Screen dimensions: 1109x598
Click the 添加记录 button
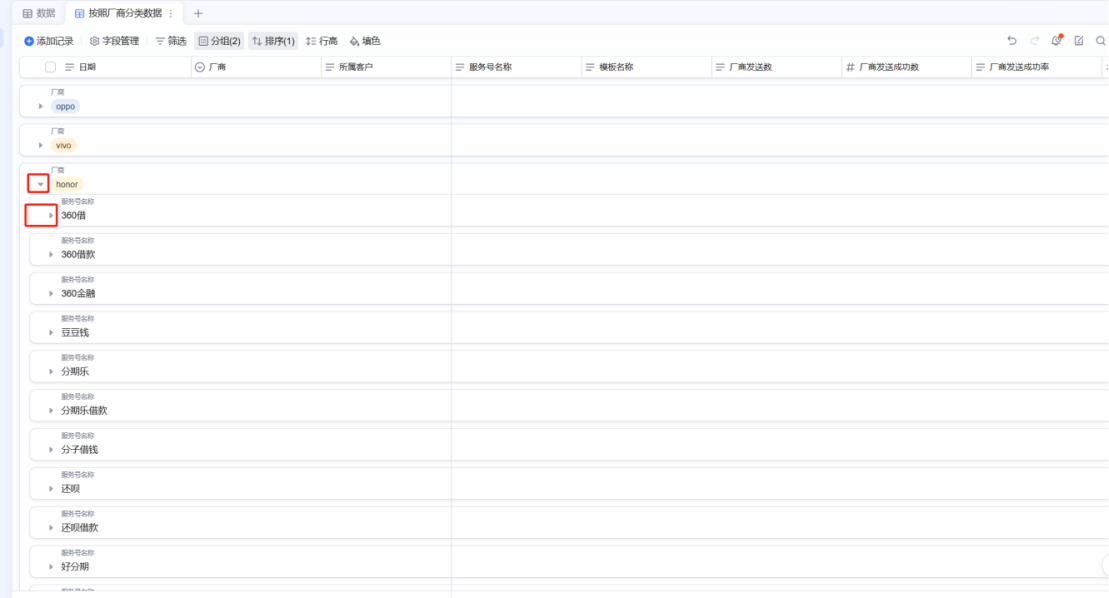48,41
